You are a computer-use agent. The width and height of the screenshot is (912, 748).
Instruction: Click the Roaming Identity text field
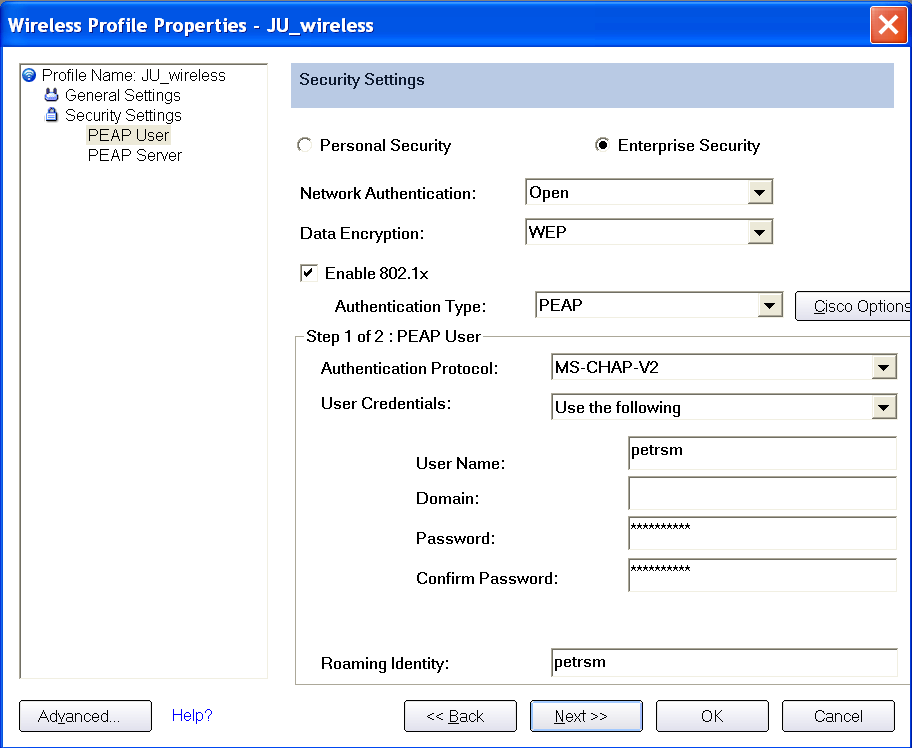(x=724, y=662)
